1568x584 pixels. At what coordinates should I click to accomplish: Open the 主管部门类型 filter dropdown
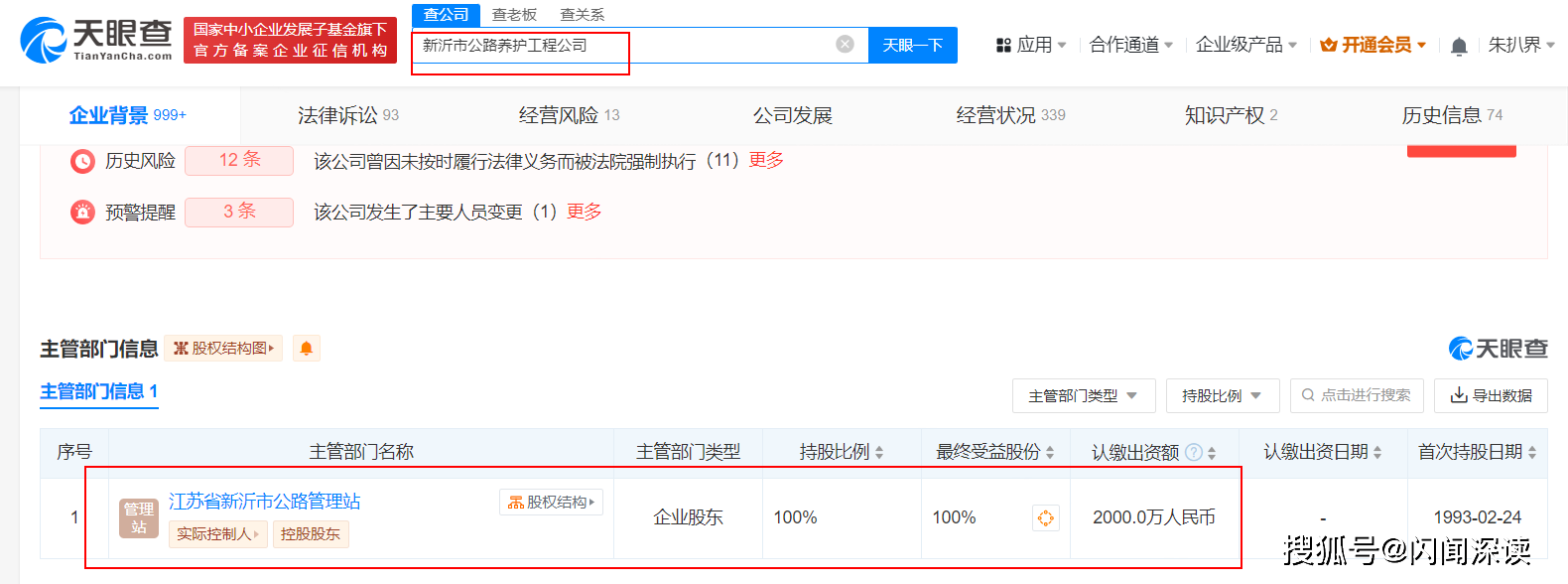(x=1083, y=395)
